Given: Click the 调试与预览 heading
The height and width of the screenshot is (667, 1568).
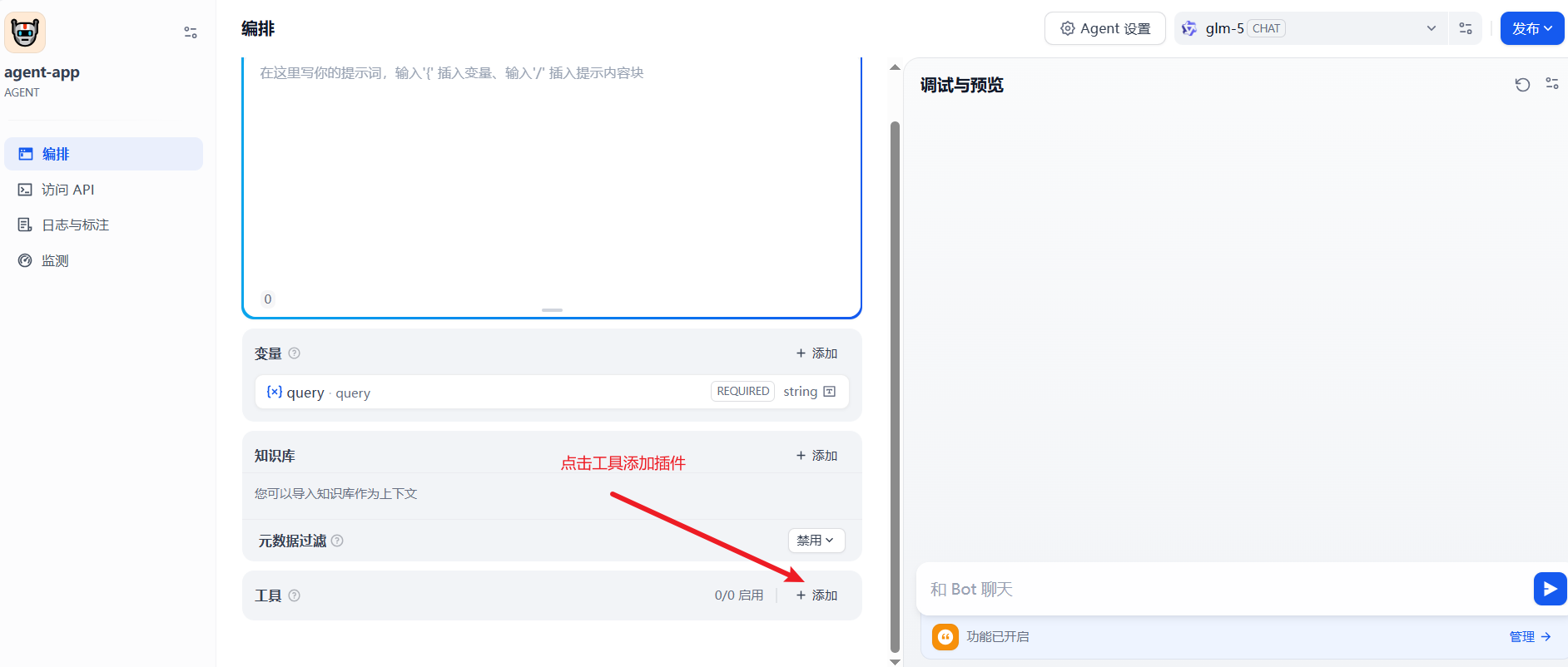Looking at the screenshot, I should [962, 85].
